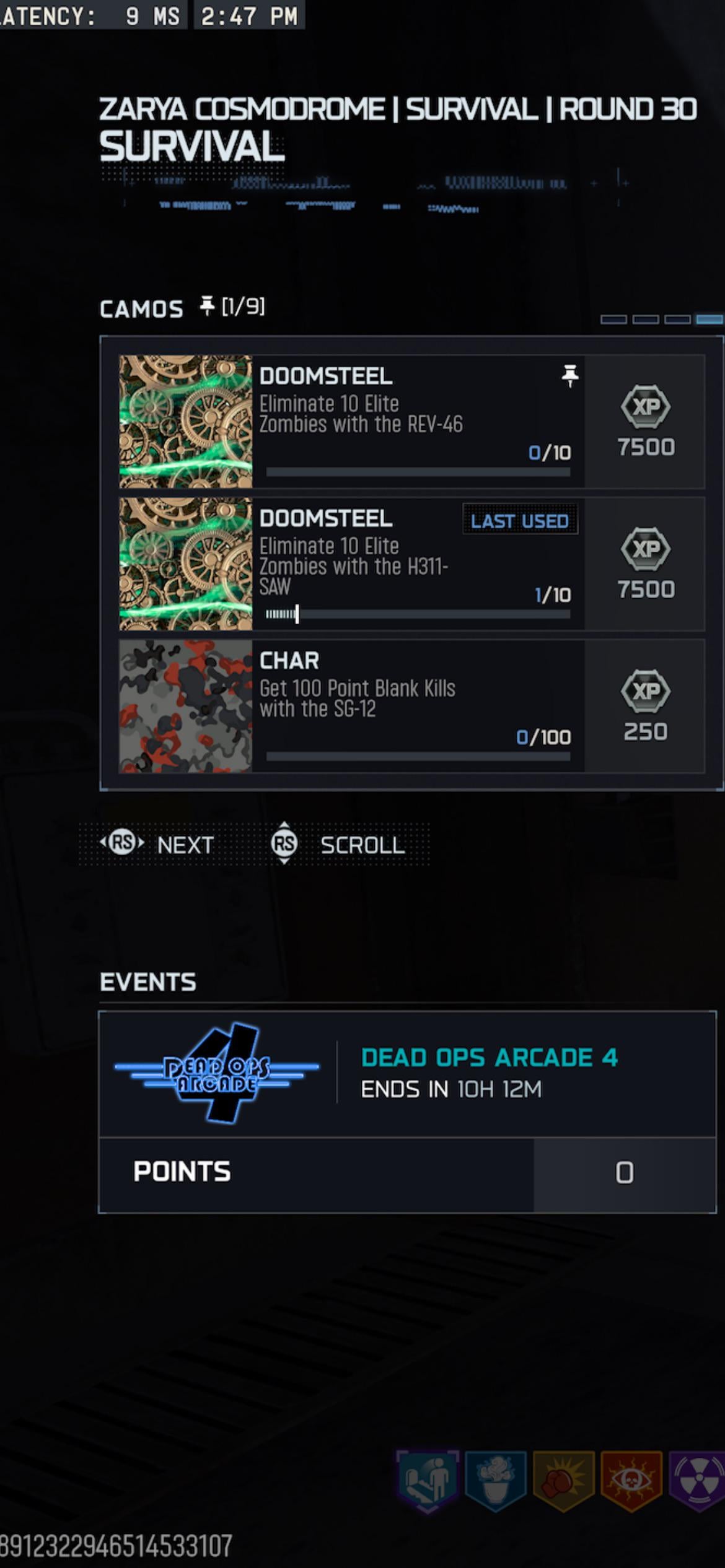The image size is (725, 1568).
Task: Click the H311-SAW Doomsteel progress bar
Action: click(418, 614)
